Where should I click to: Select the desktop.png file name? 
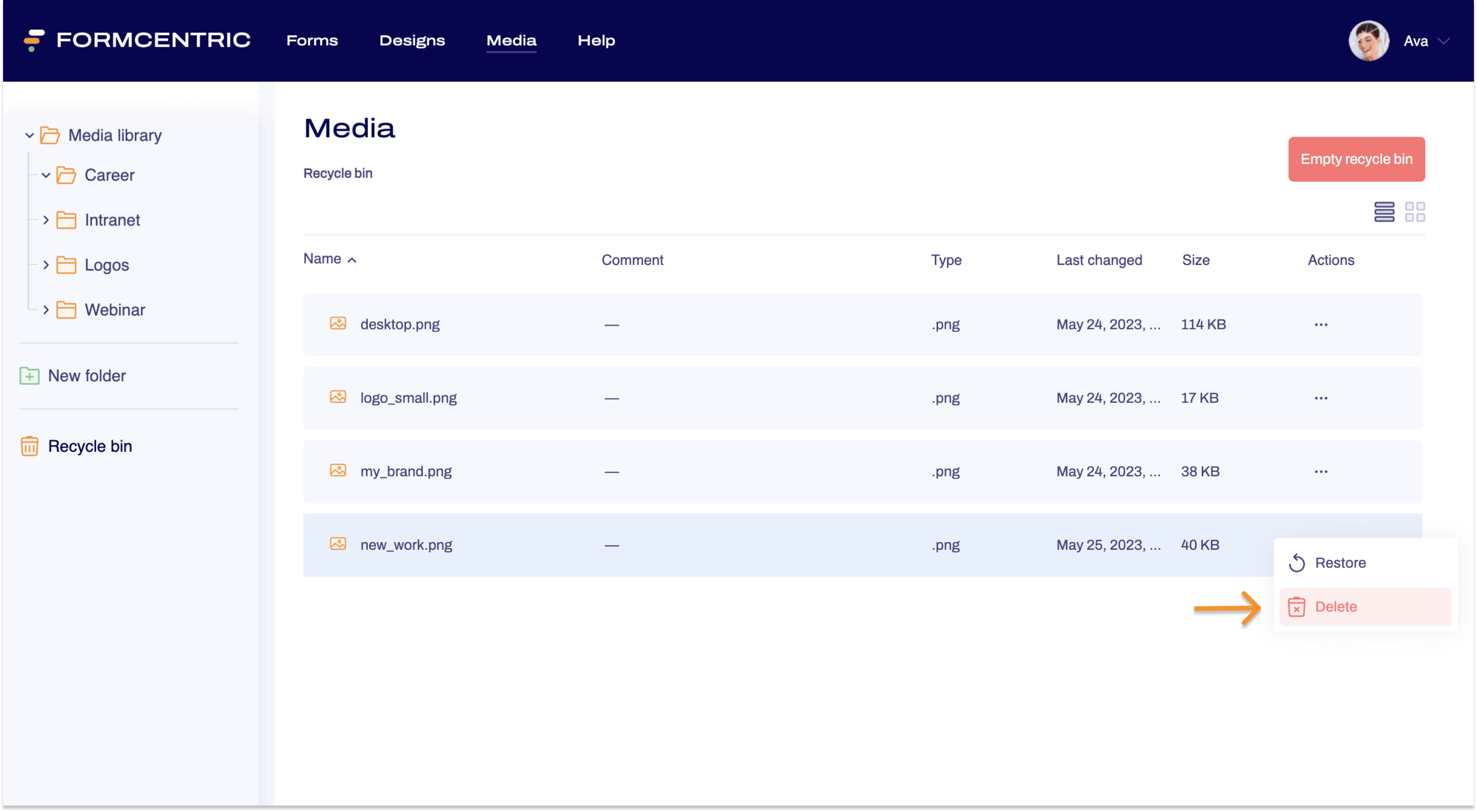pos(400,325)
